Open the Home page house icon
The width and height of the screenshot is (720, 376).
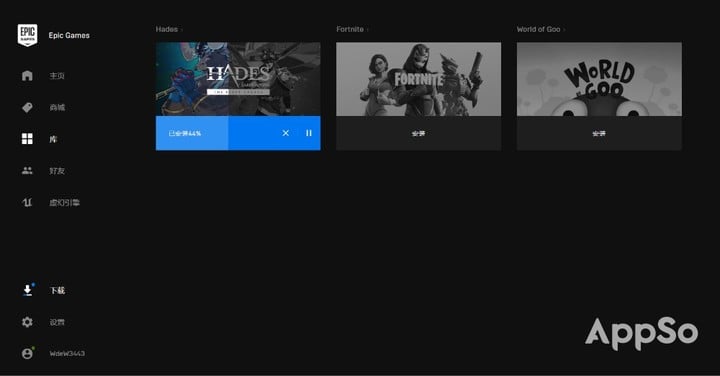[27, 75]
